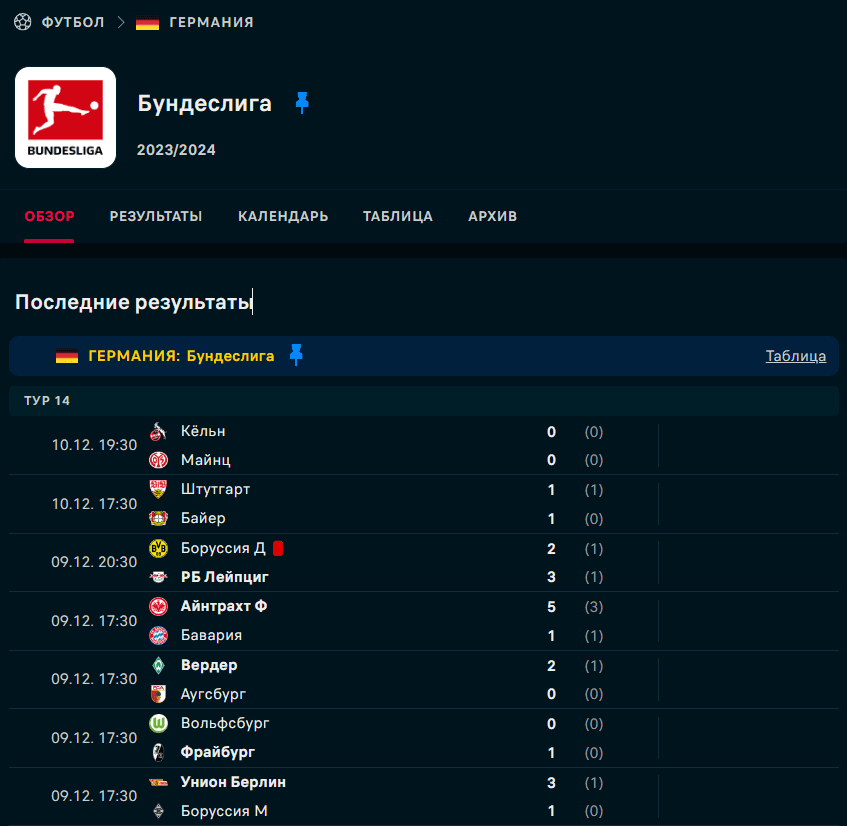Click the Бундеслига page title

click(204, 103)
